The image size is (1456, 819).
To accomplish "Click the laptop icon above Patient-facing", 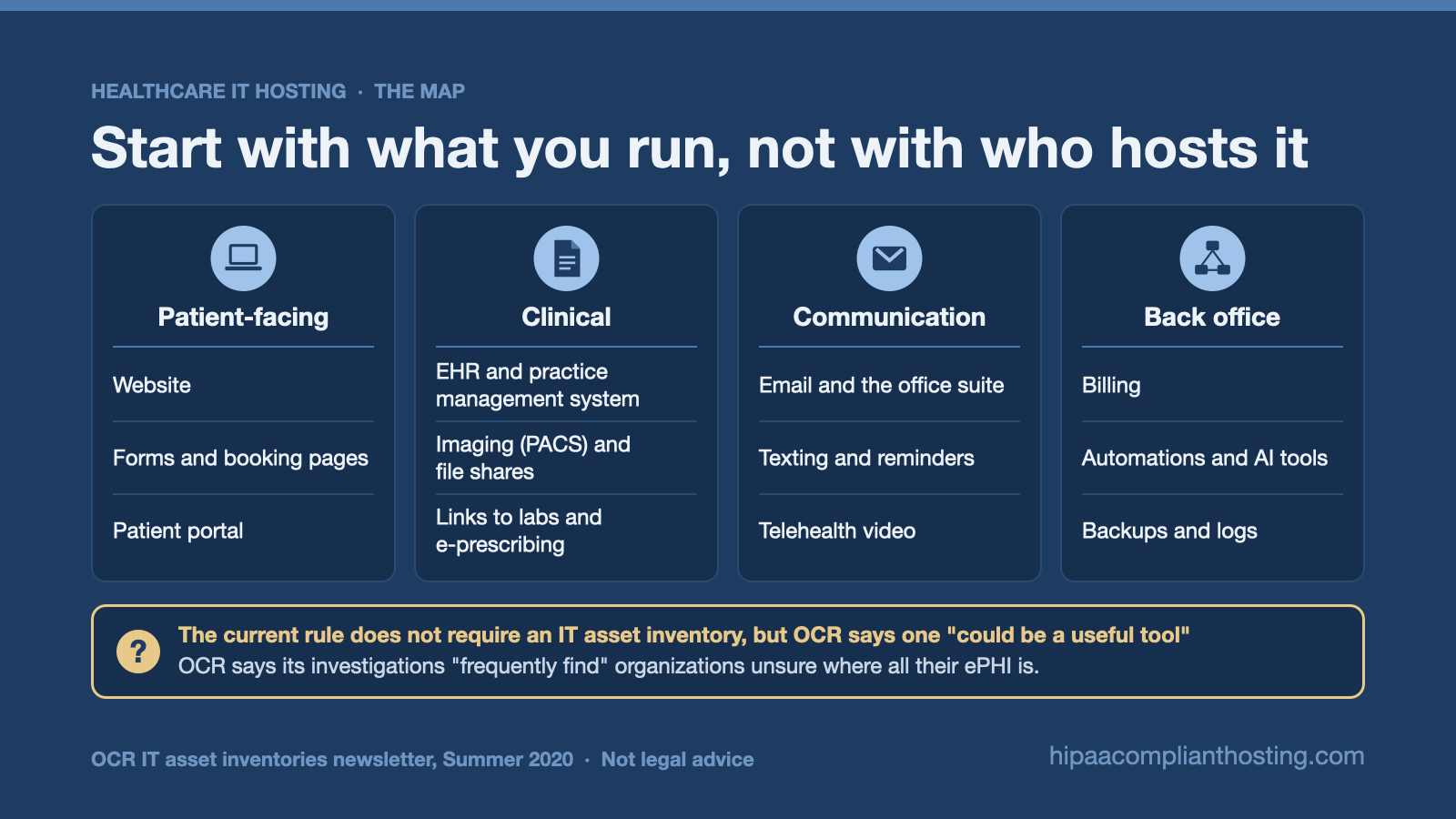I will click(243, 258).
